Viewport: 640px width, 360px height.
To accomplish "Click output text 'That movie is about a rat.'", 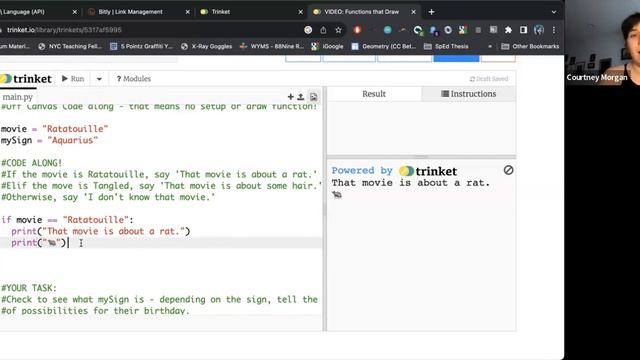I will pyautogui.click(x=411, y=183).
